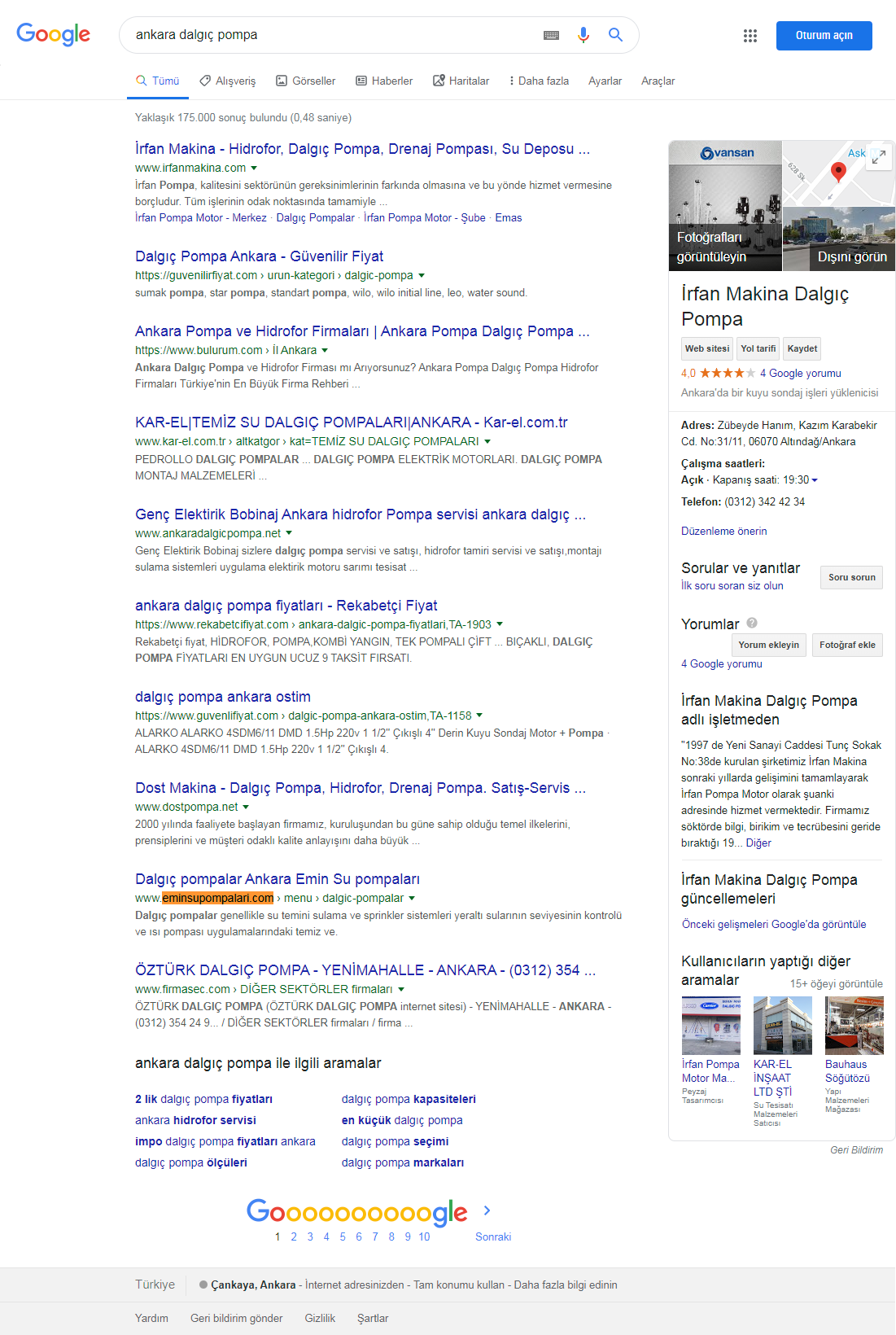
Task: Open the Google apps grid
Action: (750, 35)
